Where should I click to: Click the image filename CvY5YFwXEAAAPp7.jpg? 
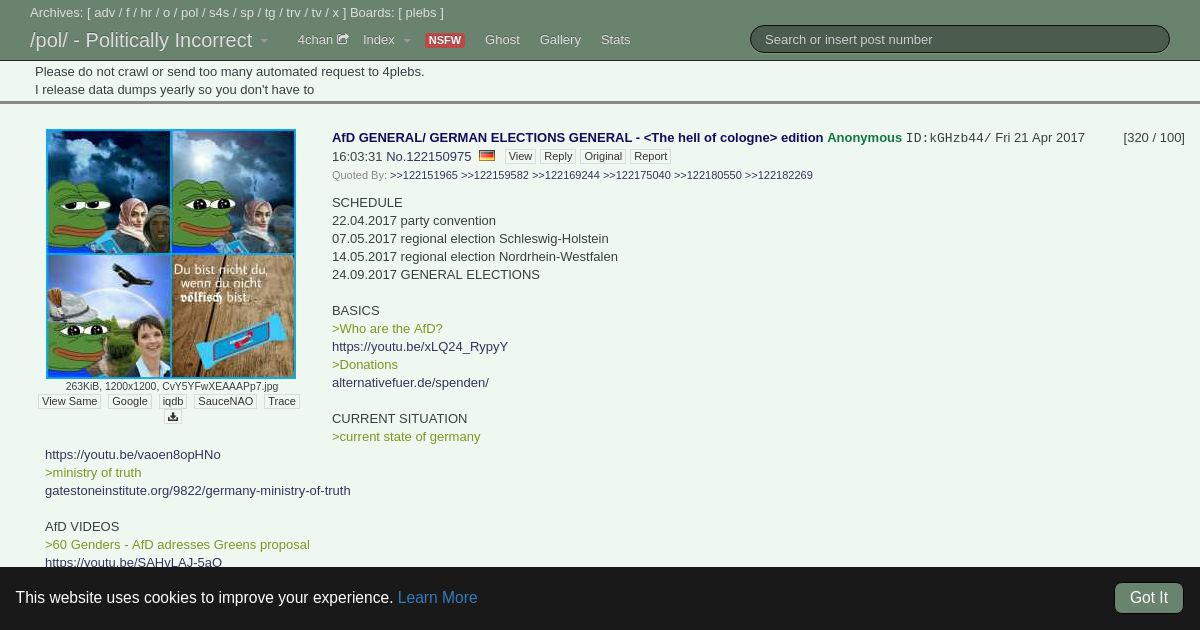(220, 386)
